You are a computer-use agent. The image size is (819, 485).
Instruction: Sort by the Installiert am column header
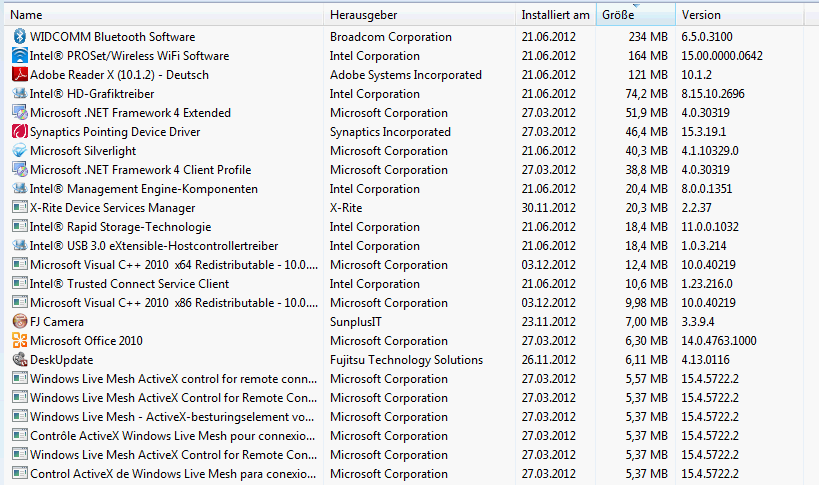point(555,15)
